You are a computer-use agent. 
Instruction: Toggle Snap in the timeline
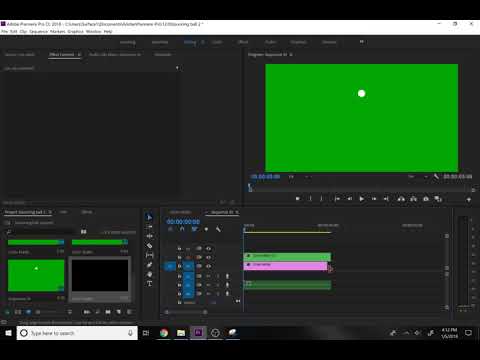182,229
